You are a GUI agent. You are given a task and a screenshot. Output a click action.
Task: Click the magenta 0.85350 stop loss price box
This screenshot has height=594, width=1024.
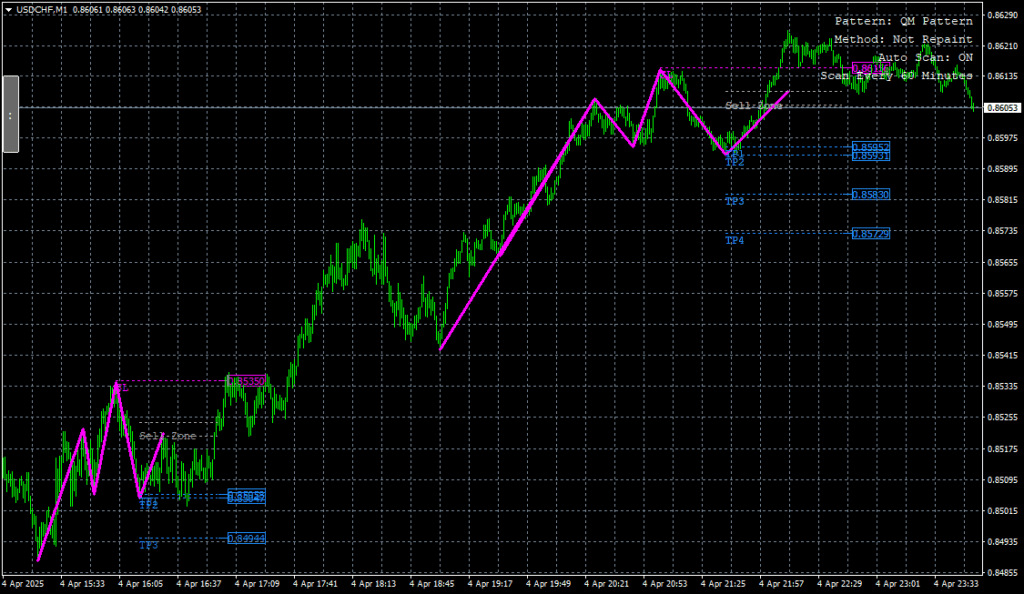point(247,381)
